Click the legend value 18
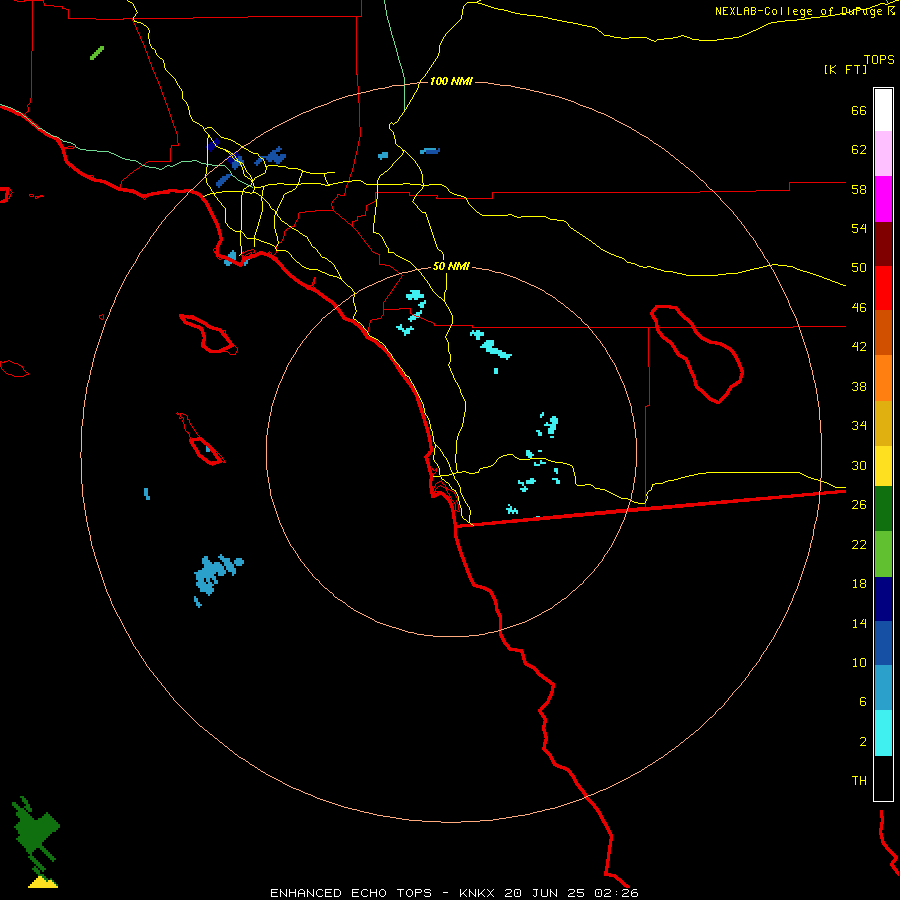 point(859,584)
